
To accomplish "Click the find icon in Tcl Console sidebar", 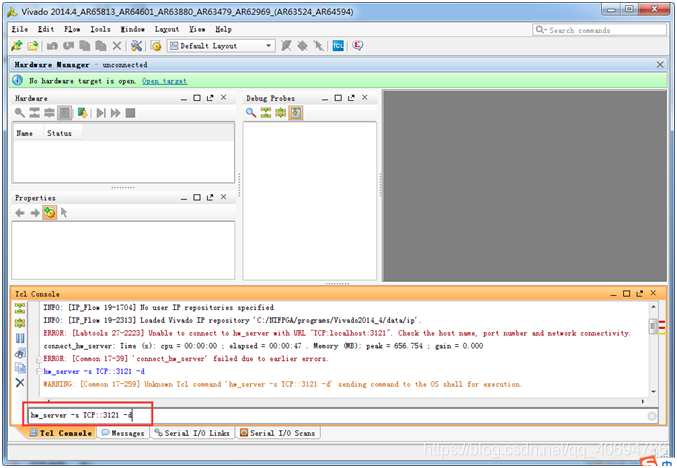I will pos(20,354).
